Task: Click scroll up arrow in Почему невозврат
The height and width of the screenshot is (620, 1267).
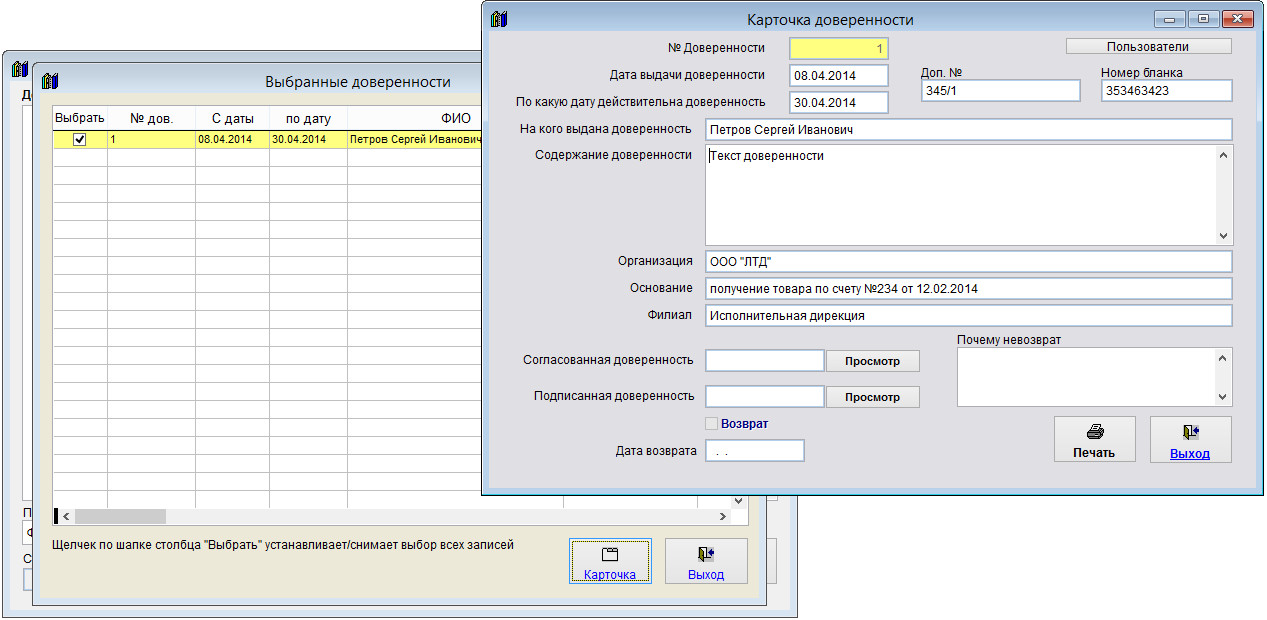Action: pyautogui.click(x=1224, y=357)
